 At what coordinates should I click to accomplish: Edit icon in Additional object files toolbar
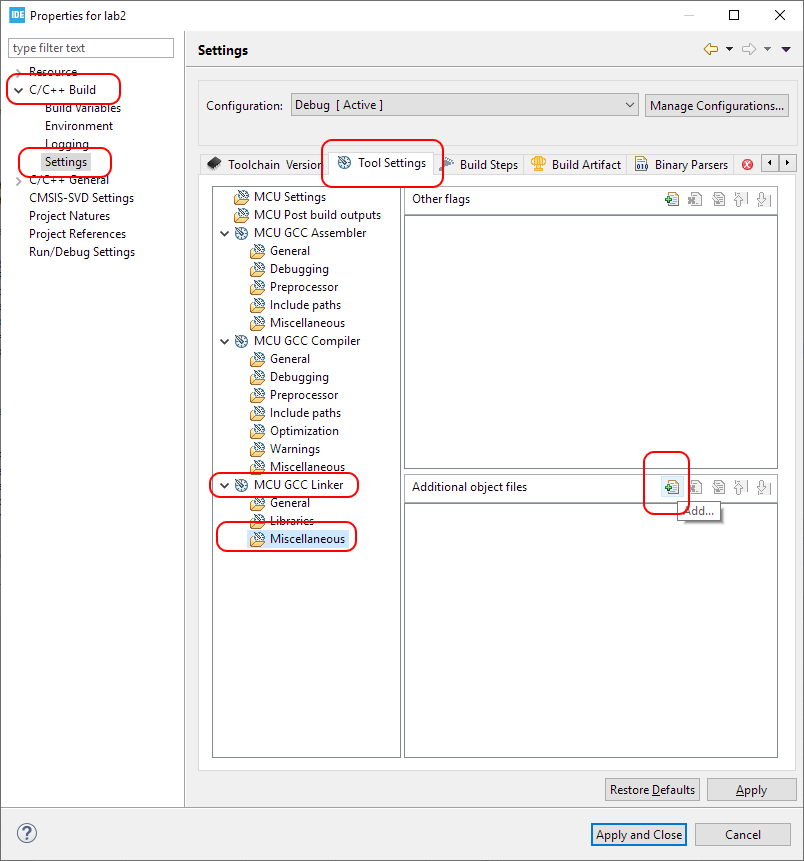(718, 487)
